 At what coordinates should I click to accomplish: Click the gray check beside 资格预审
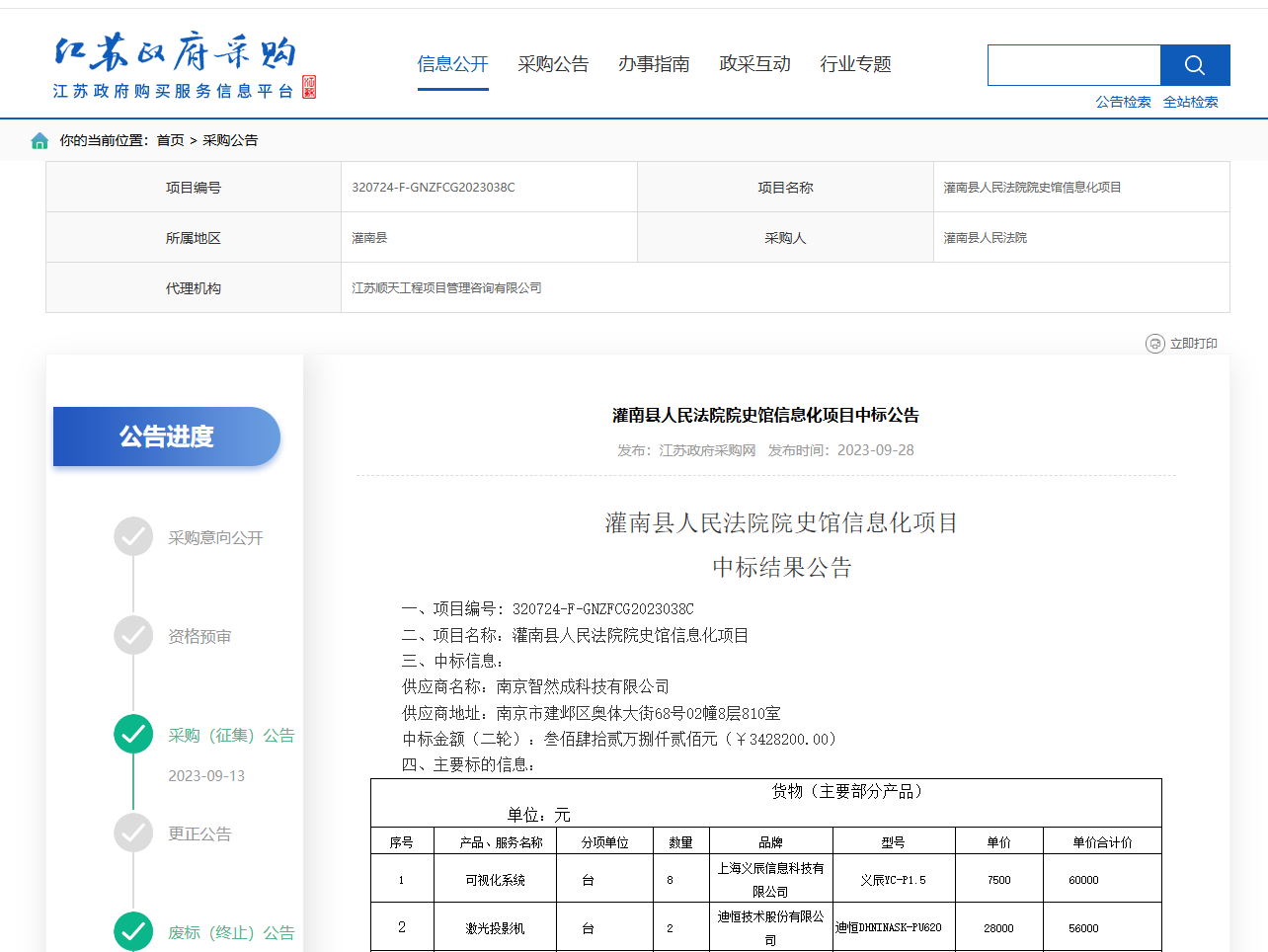pos(133,636)
